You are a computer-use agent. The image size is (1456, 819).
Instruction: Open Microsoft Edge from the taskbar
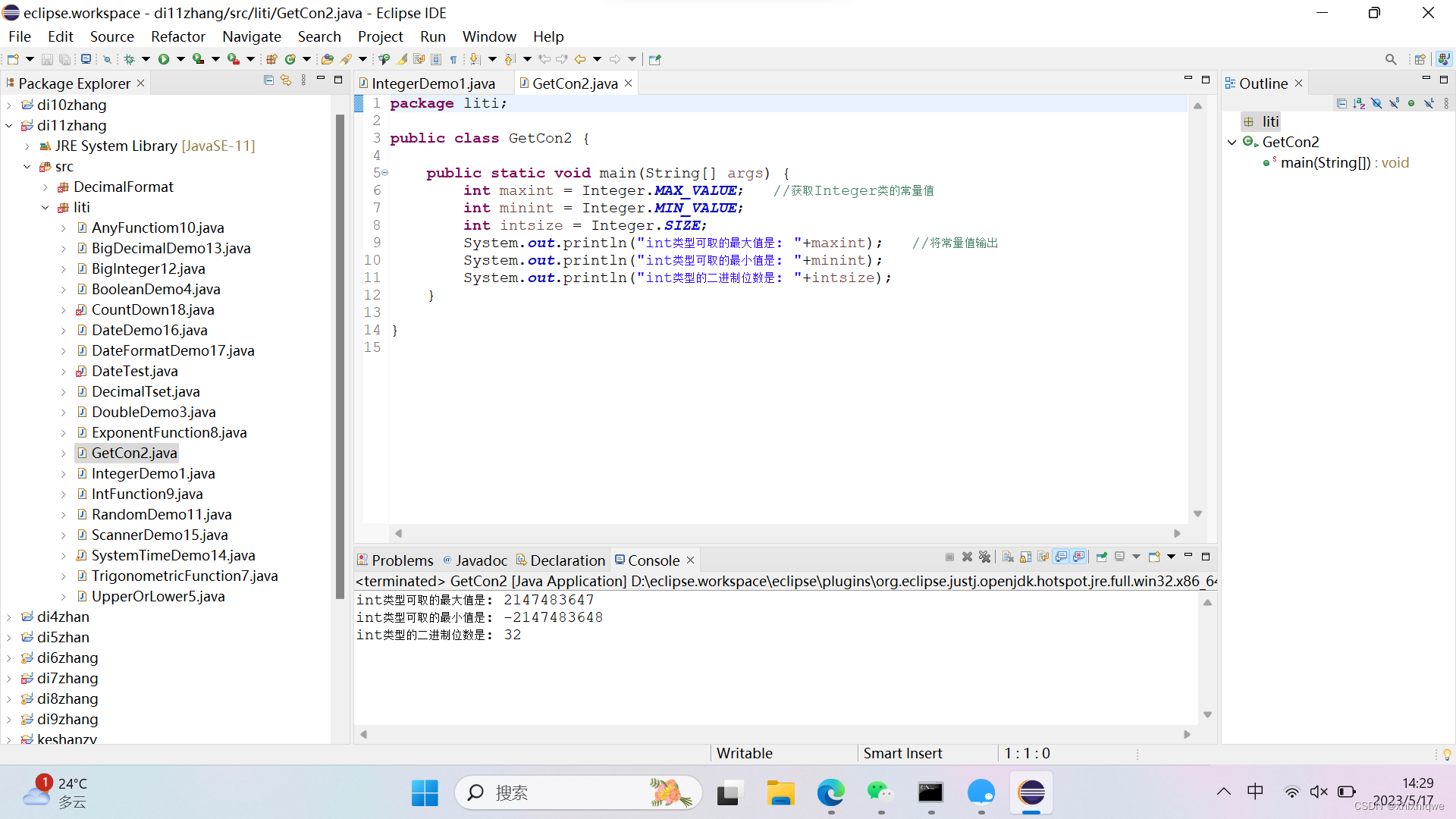[x=830, y=793]
